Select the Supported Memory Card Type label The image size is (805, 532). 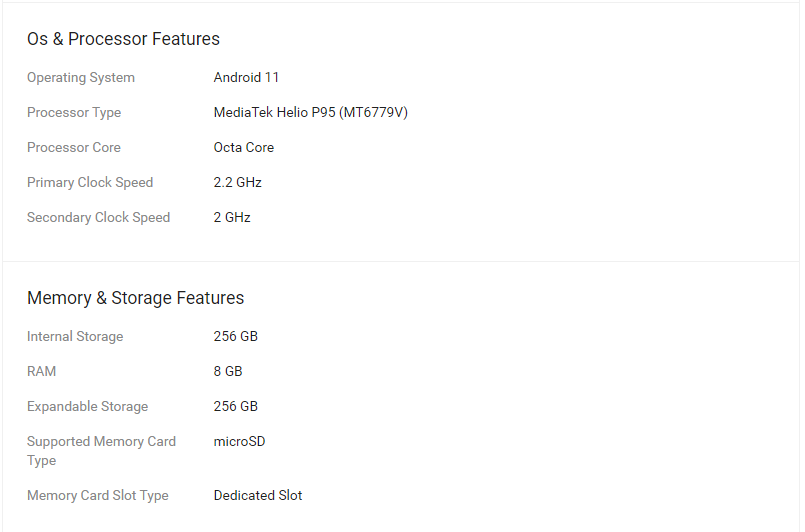101,451
